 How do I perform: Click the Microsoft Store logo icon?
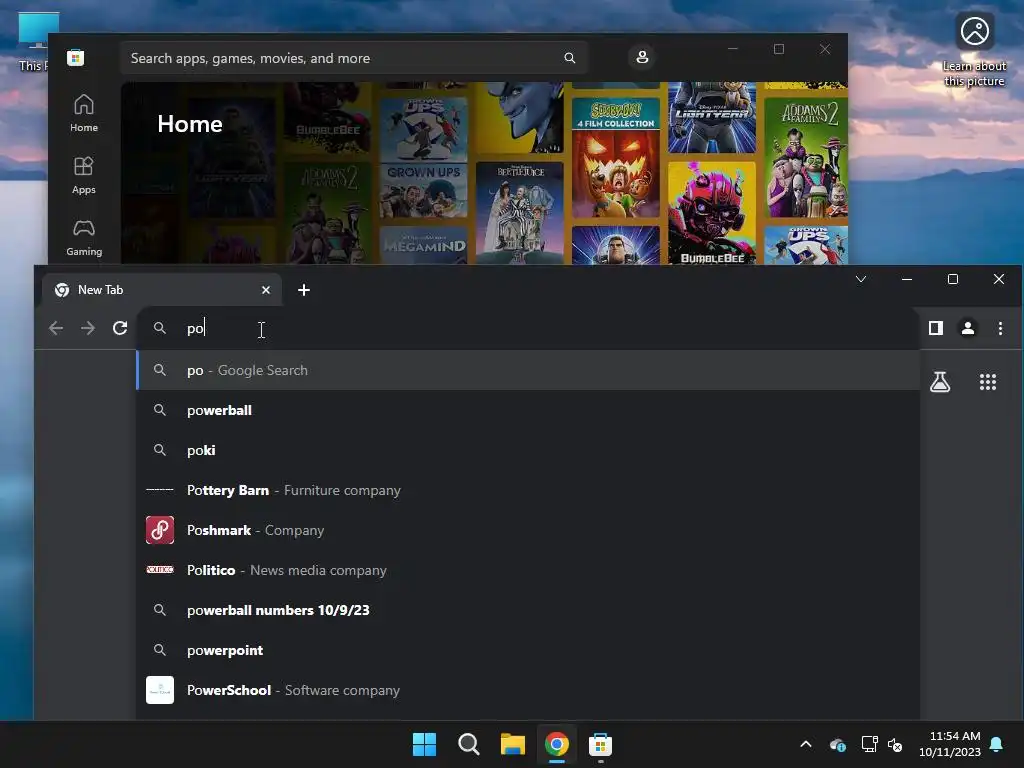[x=75, y=58]
